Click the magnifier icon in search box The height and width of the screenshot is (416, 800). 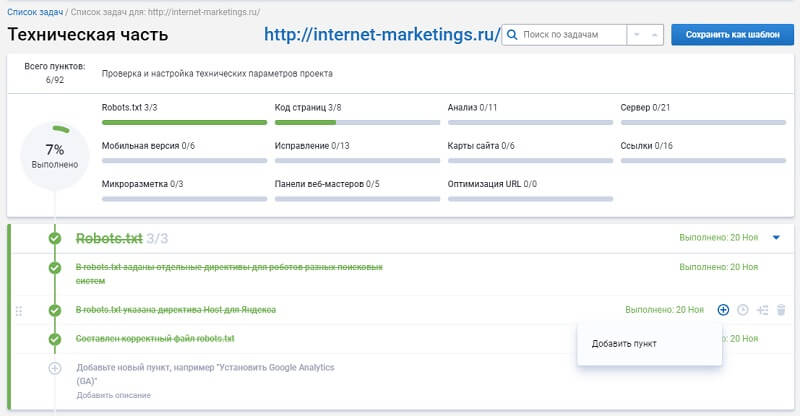(512, 35)
